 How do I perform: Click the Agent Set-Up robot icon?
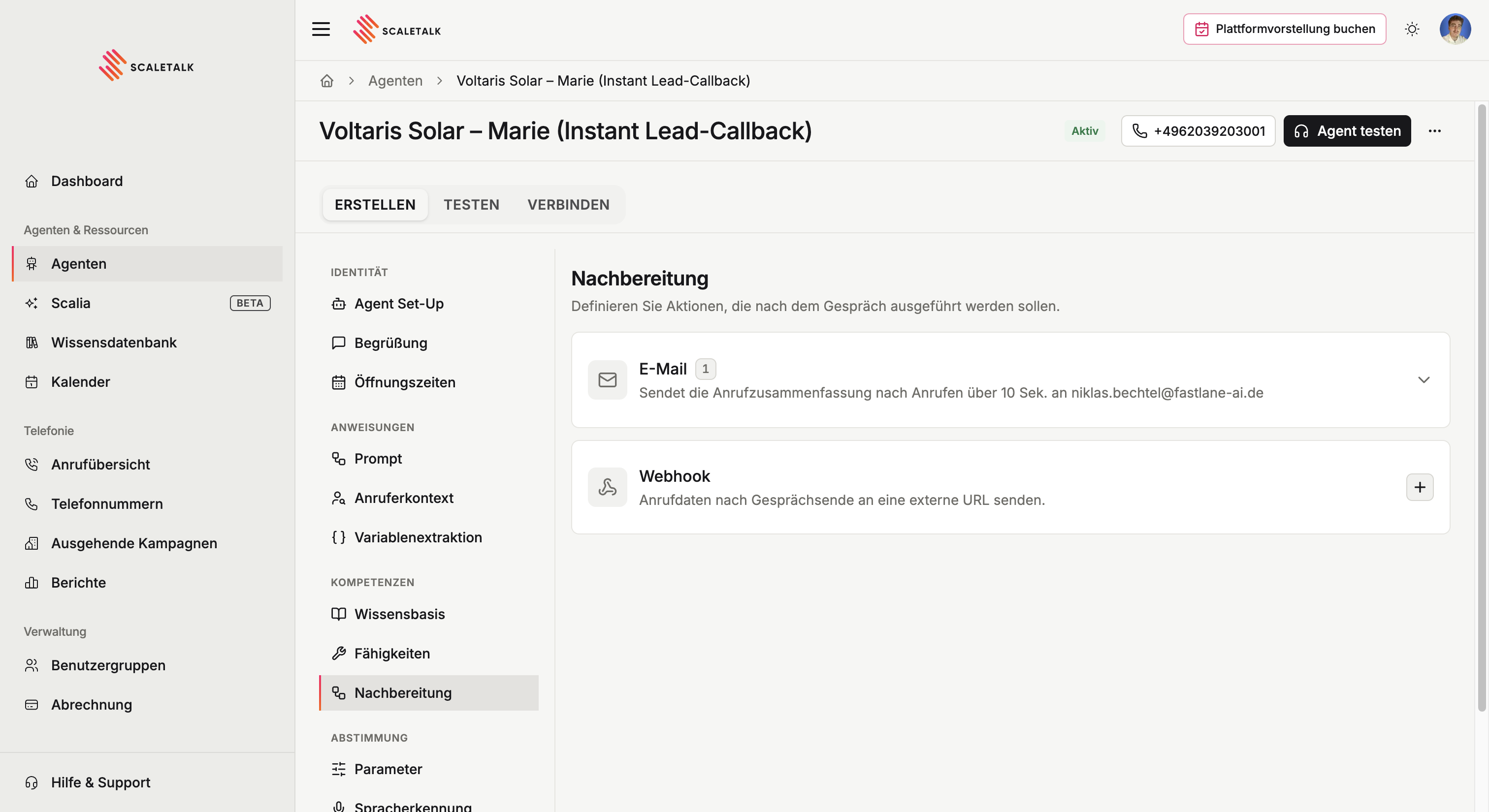point(339,304)
